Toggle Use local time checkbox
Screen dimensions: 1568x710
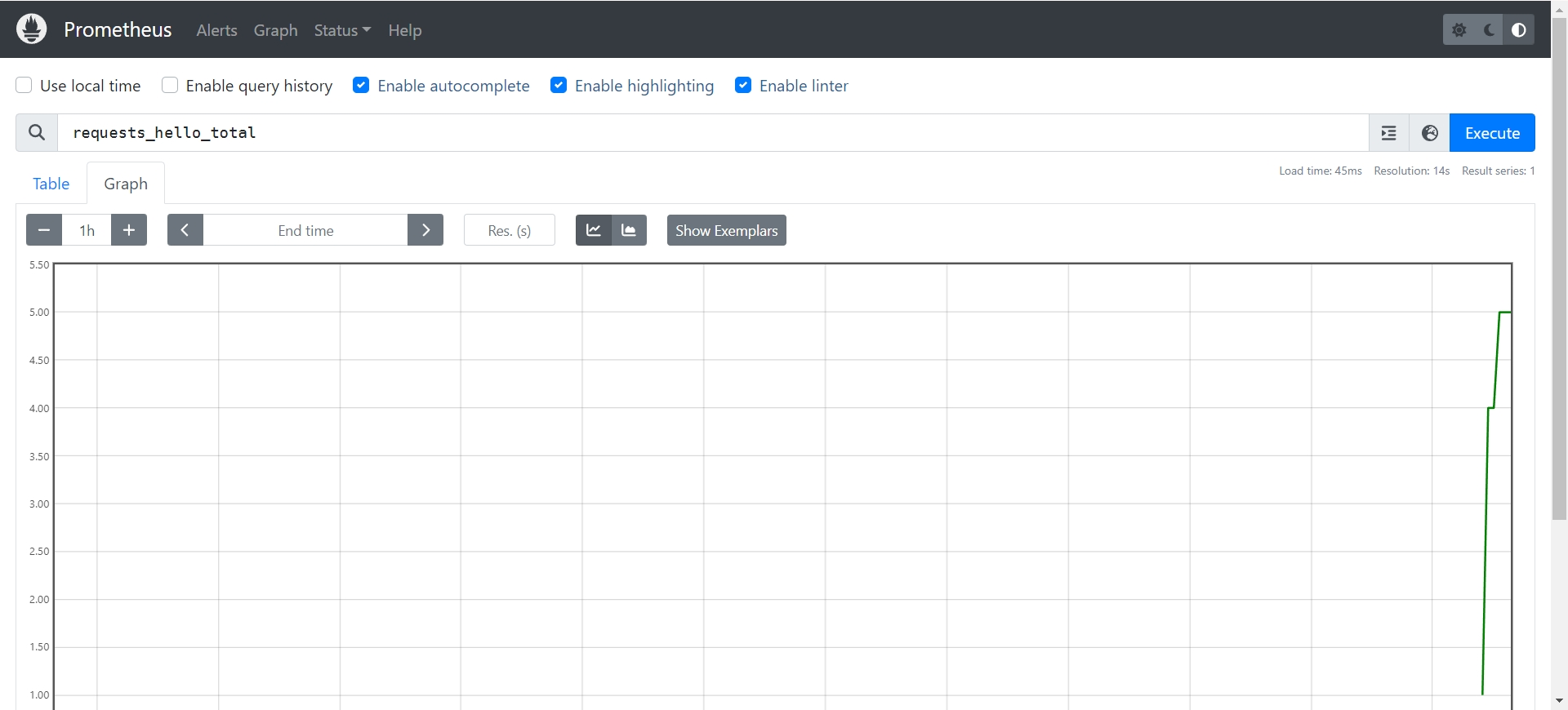(x=24, y=86)
